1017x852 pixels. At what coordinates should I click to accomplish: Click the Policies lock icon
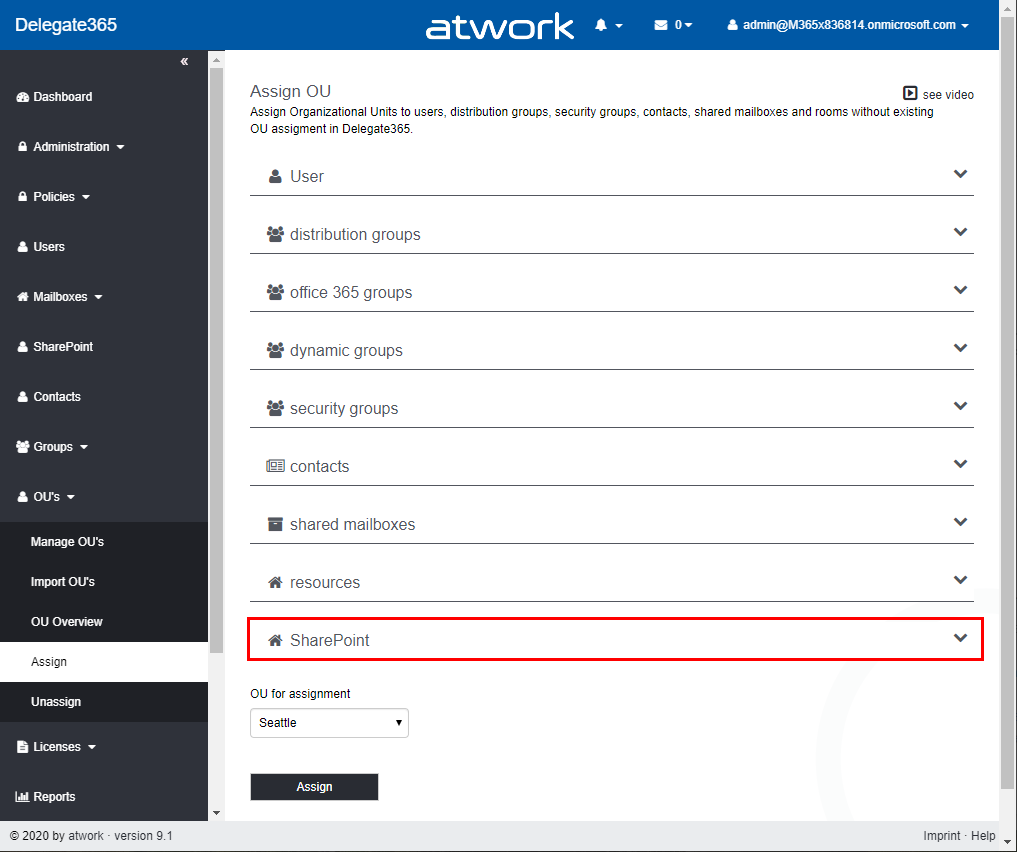pyautogui.click(x=23, y=196)
